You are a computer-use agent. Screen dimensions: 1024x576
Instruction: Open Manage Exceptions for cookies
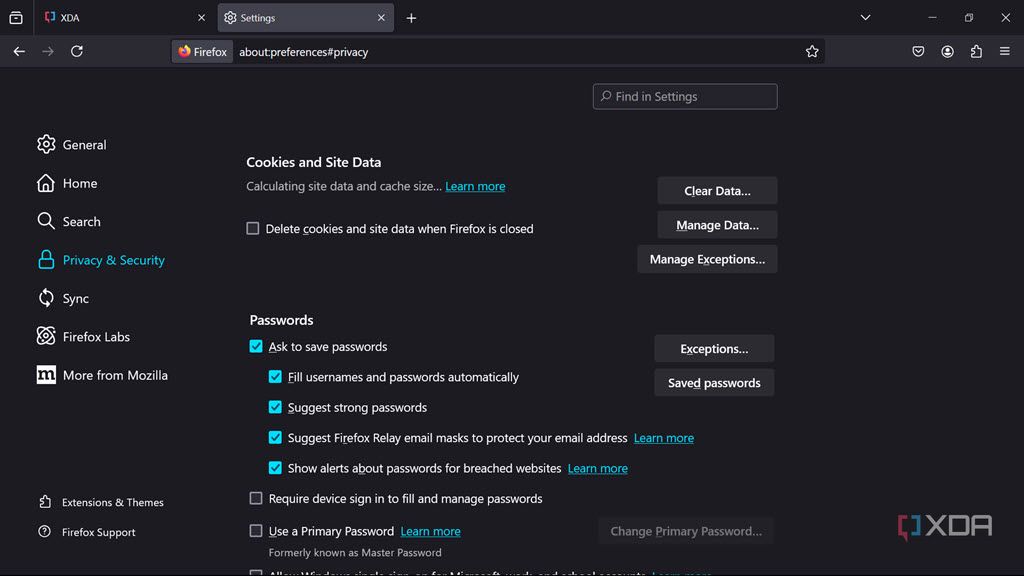point(707,259)
